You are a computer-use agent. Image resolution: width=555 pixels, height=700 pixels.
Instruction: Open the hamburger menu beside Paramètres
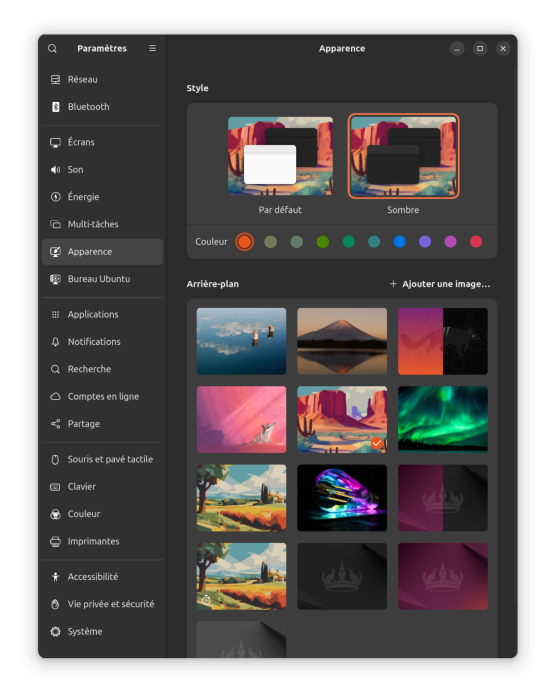pyautogui.click(x=152, y=48)
